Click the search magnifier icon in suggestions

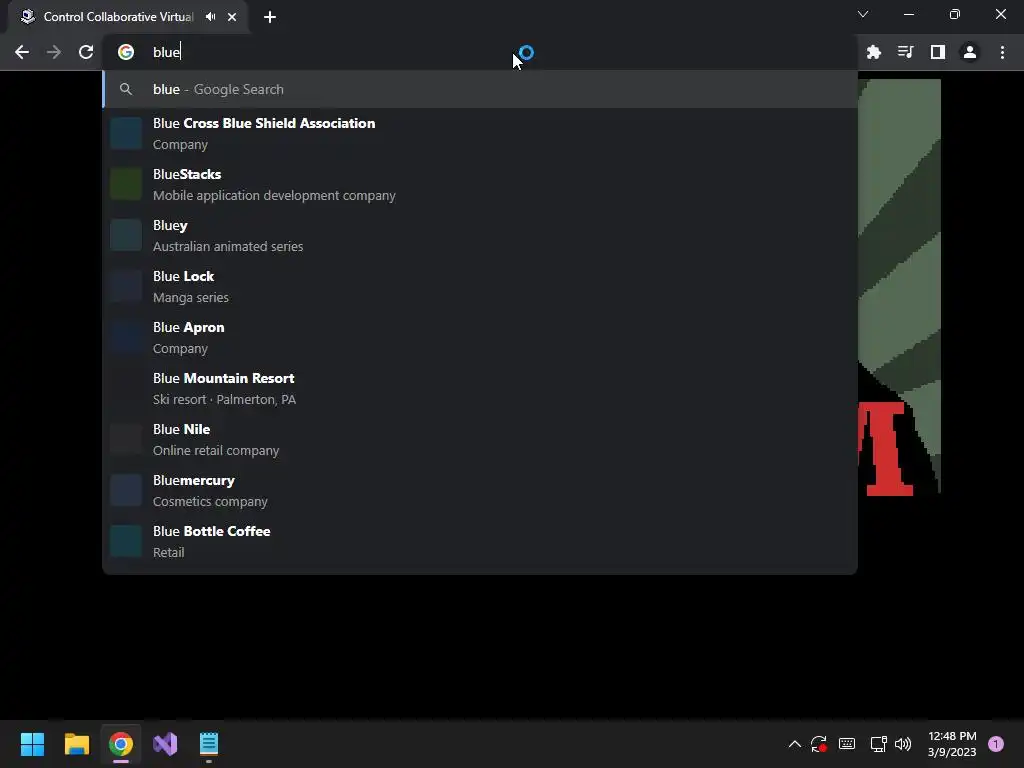[126, 89]
